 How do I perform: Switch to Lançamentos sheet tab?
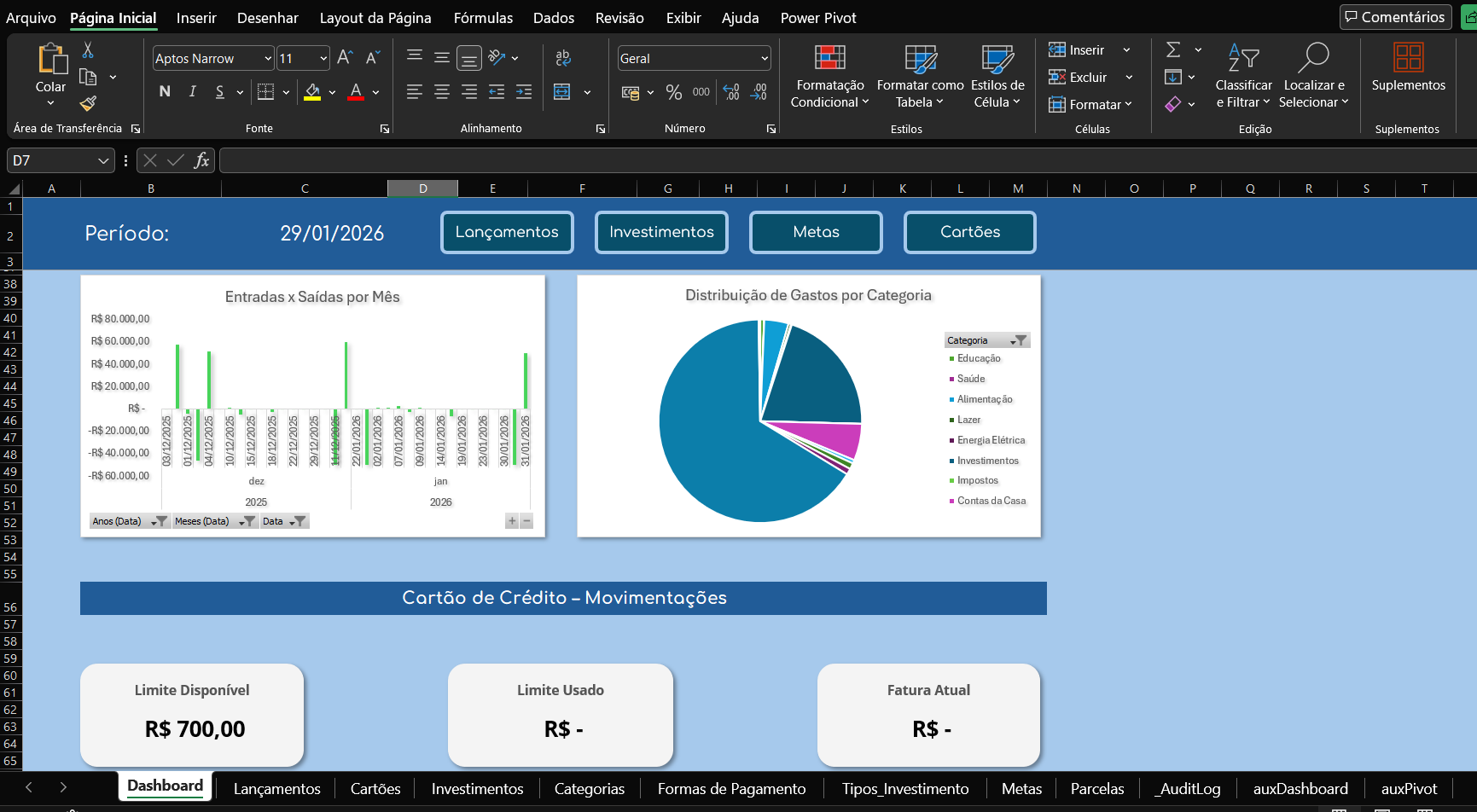point(277,789)
